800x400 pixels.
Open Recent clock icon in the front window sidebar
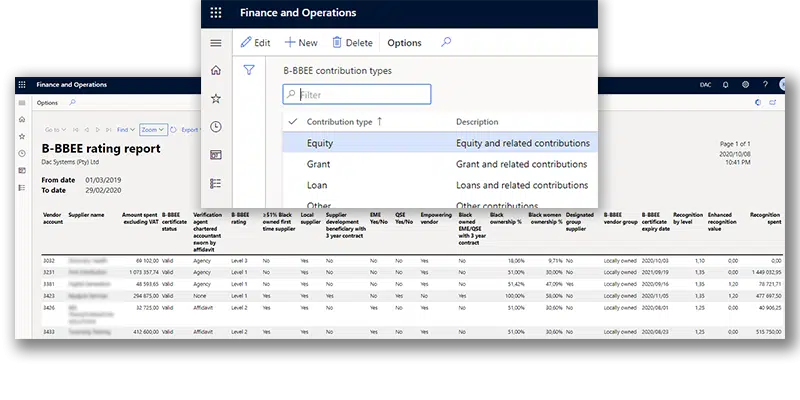[x=216, y=127]
